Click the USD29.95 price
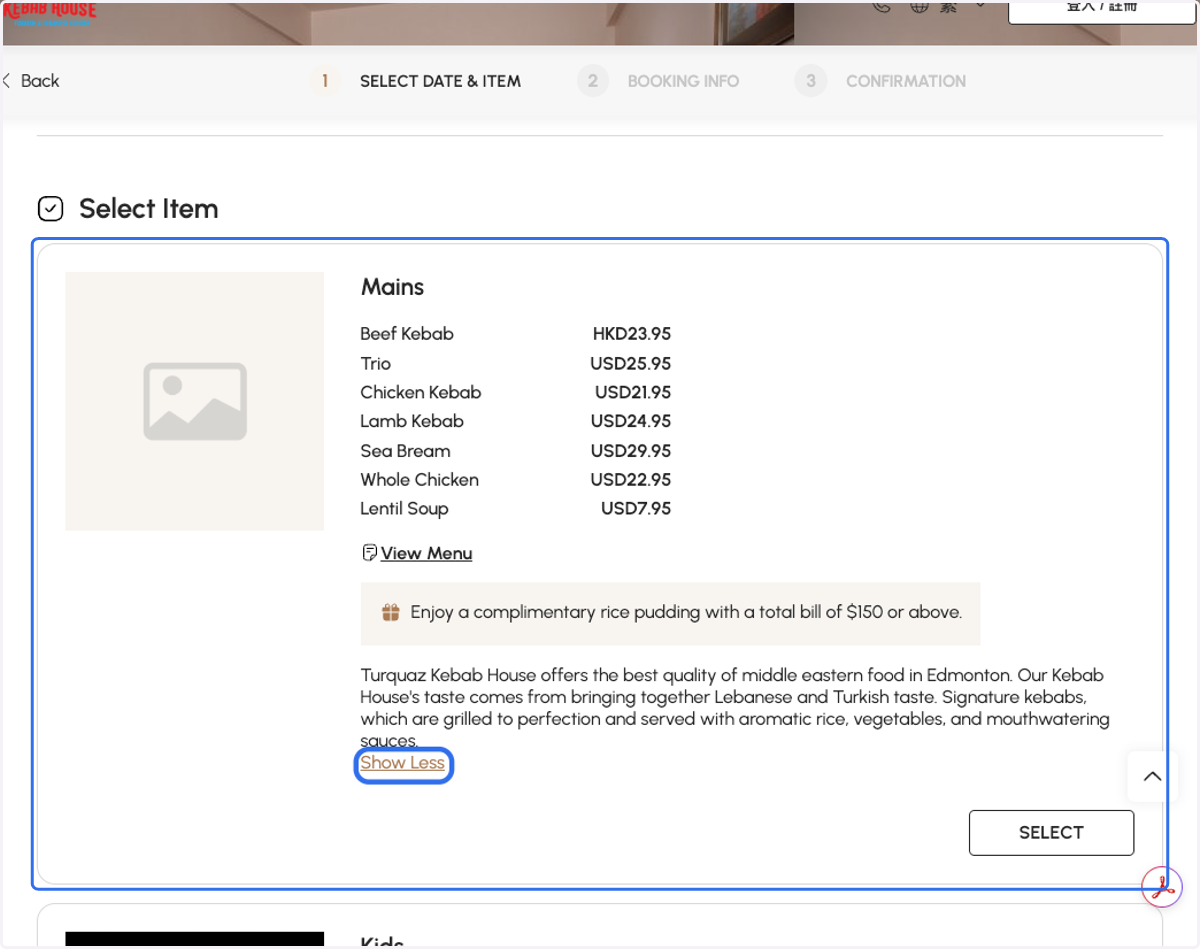The width and height of the screenshot is (1200, 949). coord(631,451)
